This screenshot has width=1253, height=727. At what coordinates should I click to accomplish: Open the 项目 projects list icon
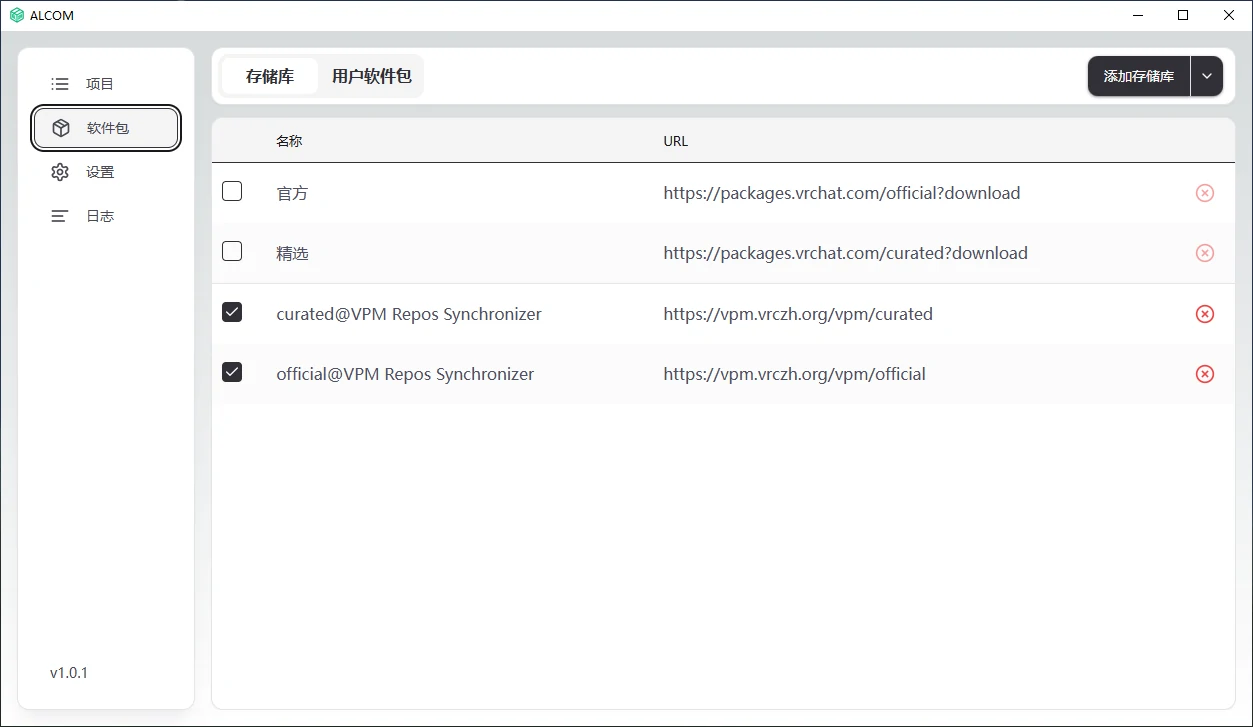click(60, 84)
